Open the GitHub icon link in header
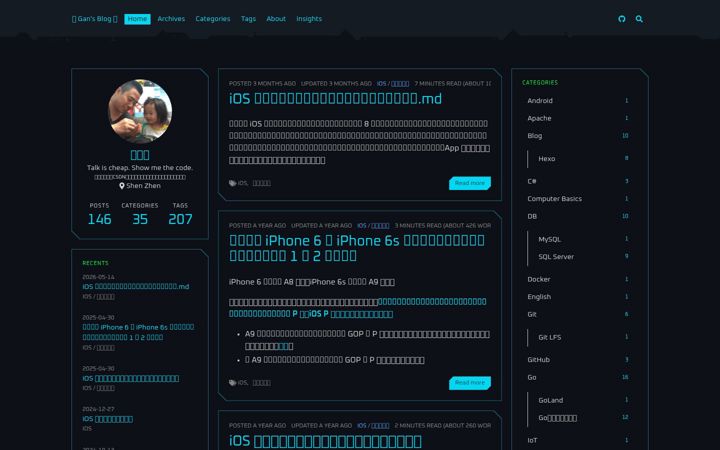Screen dimensions: 720x450 click(622, 19)
